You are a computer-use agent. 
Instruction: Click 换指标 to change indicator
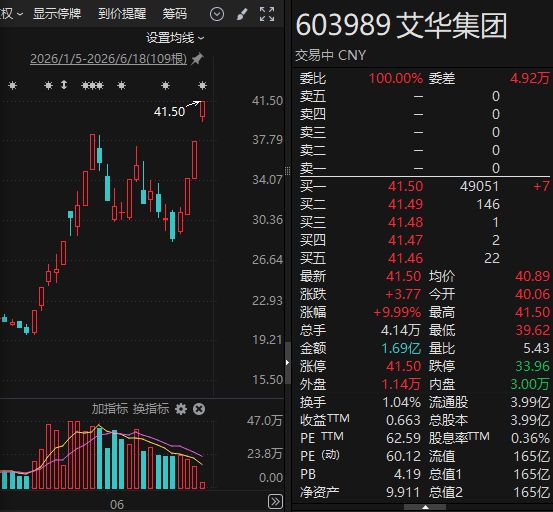pos(151,409)
